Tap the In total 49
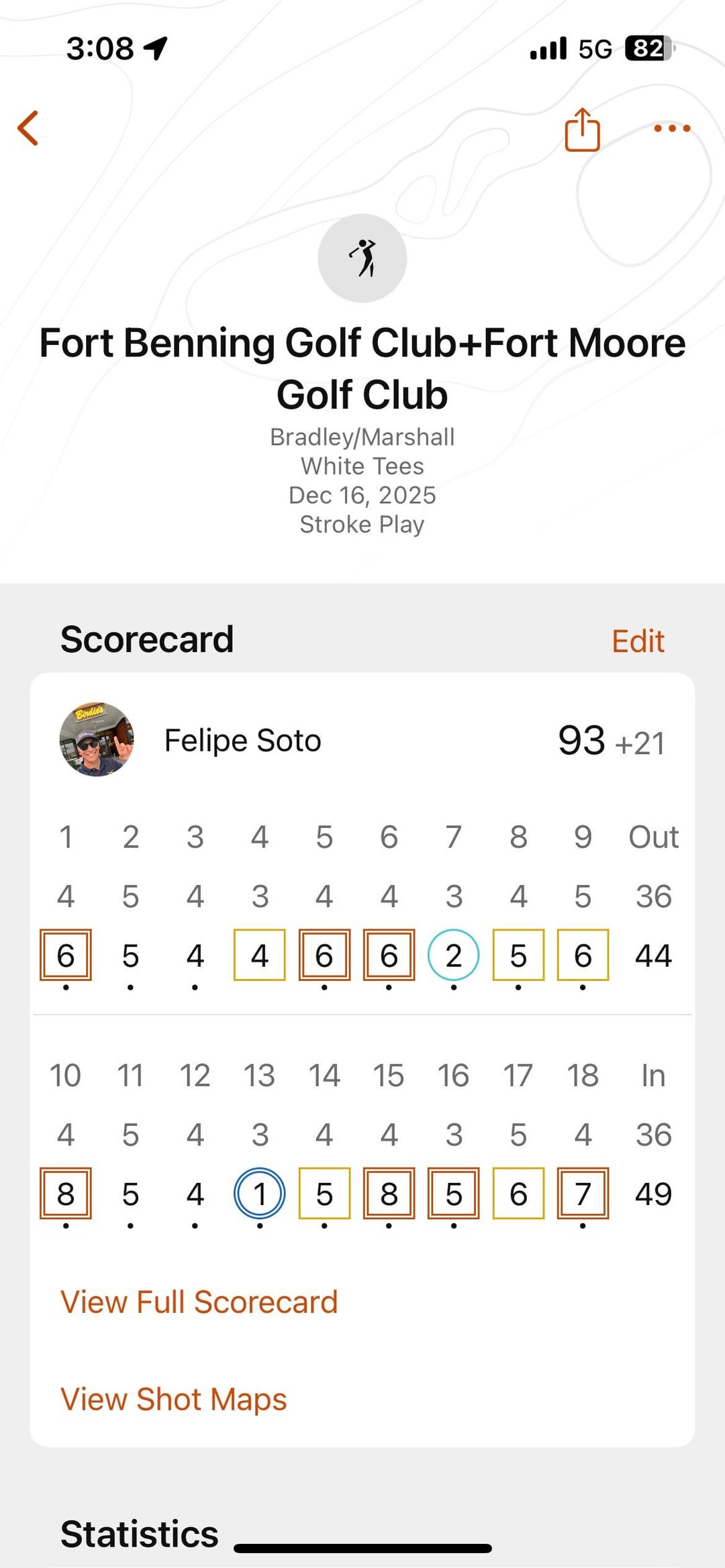 [x=653, y=1194]
